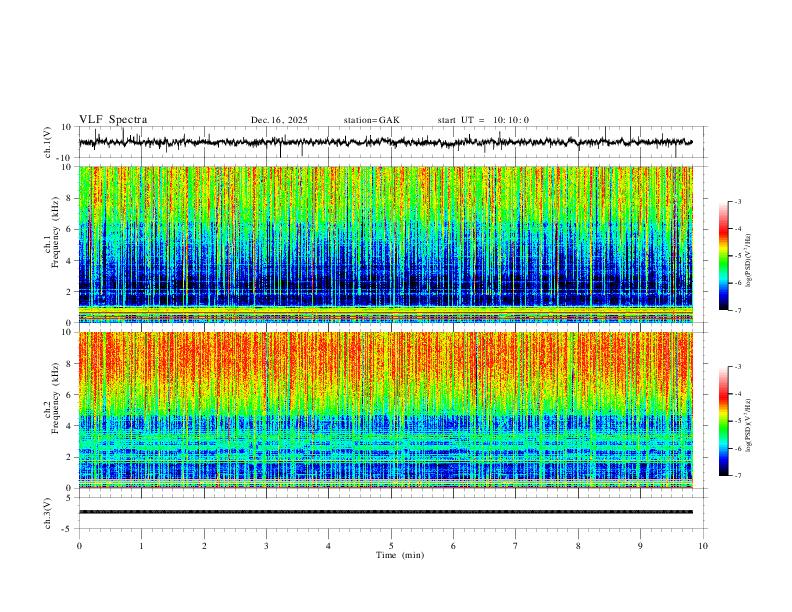Click the ch.1 colorbar log(PSD) label
Screen dimensions: 792x612
(749, 260)
